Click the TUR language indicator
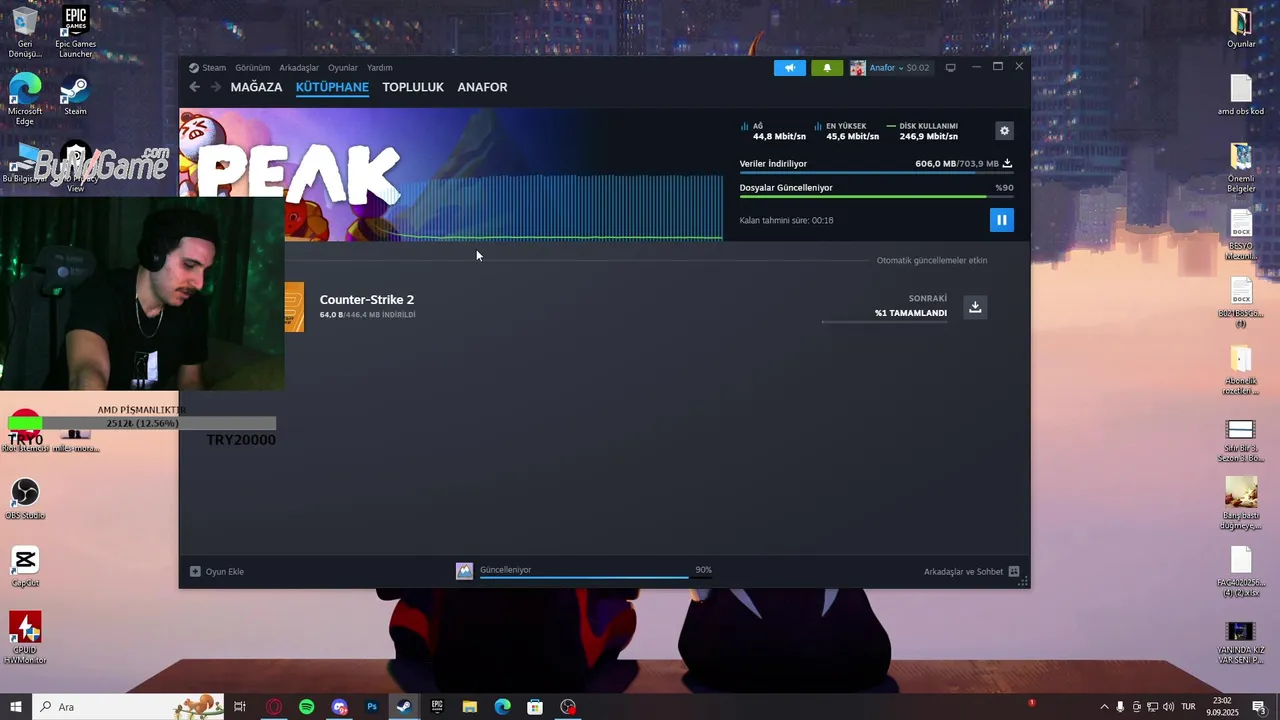 (x=1189, y=707)
